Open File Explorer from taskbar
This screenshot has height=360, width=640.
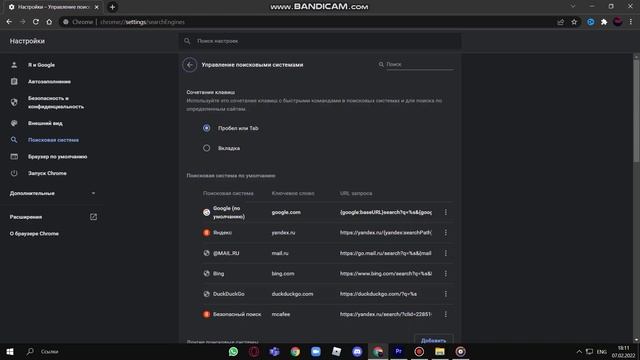tap(440, 351)
